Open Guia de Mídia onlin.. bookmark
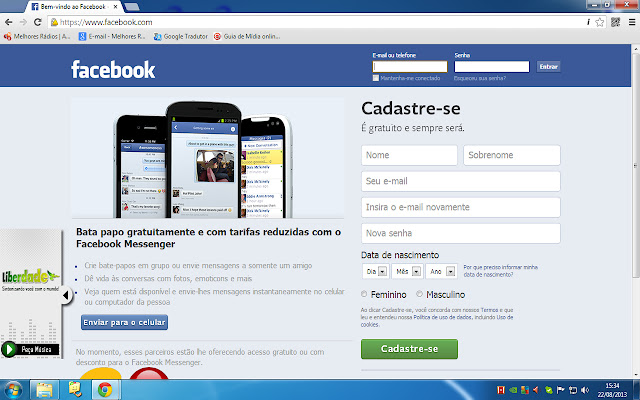 pos(247,36)
